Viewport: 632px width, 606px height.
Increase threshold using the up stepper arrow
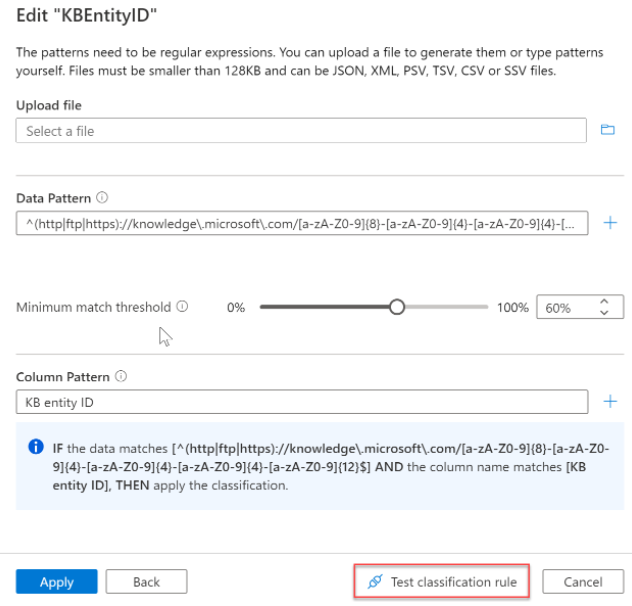coord(603,302)
